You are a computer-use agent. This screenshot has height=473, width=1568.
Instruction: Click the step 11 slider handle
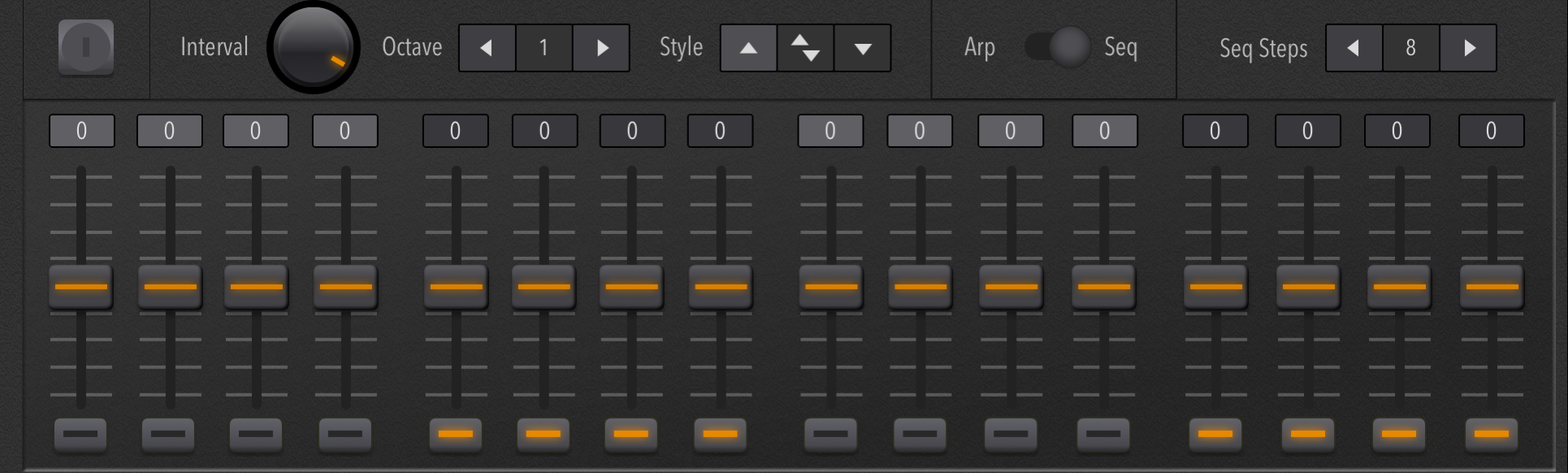click(1011, 286)
